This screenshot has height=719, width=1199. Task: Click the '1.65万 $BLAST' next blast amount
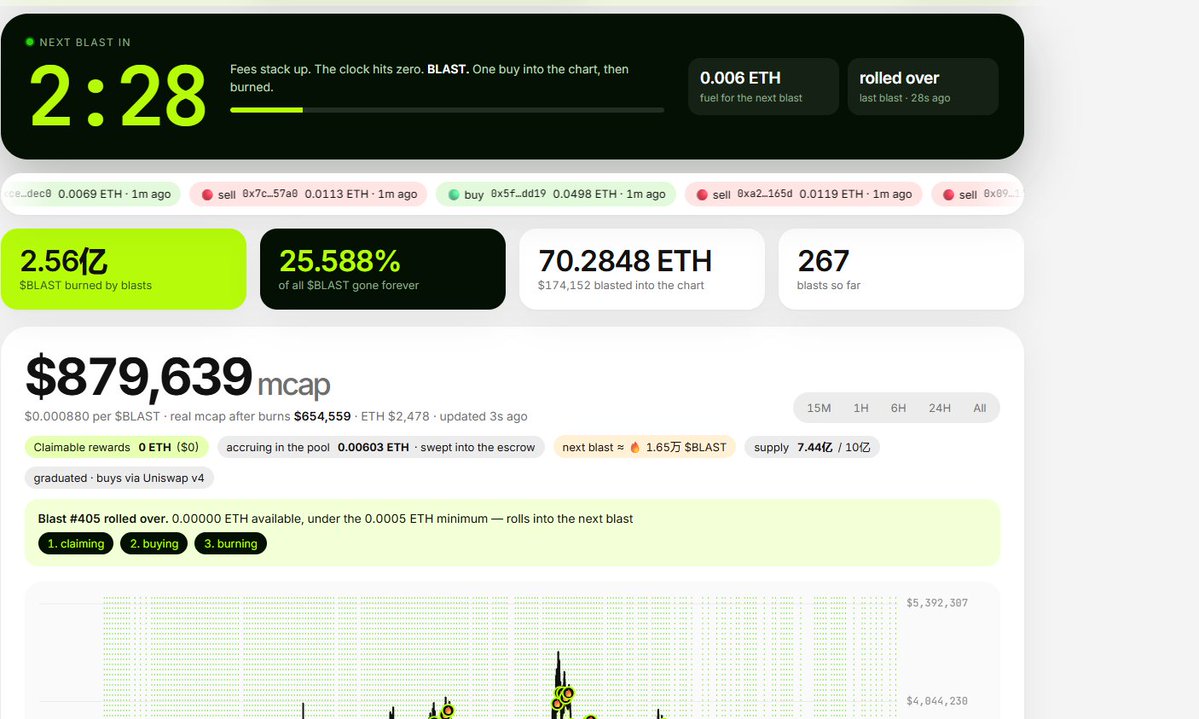coord(686,447)
